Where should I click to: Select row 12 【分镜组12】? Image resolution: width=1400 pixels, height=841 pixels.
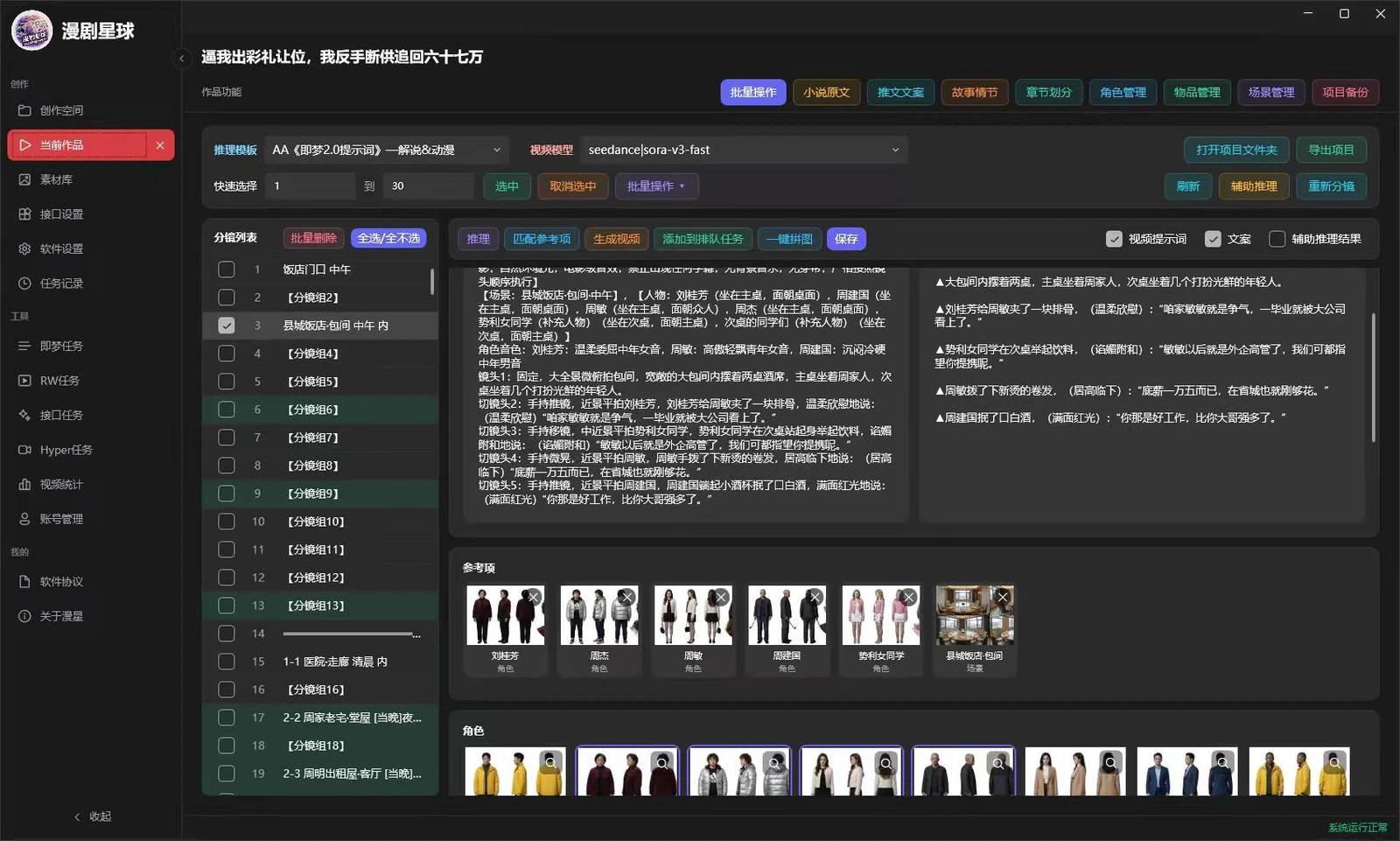320,578
